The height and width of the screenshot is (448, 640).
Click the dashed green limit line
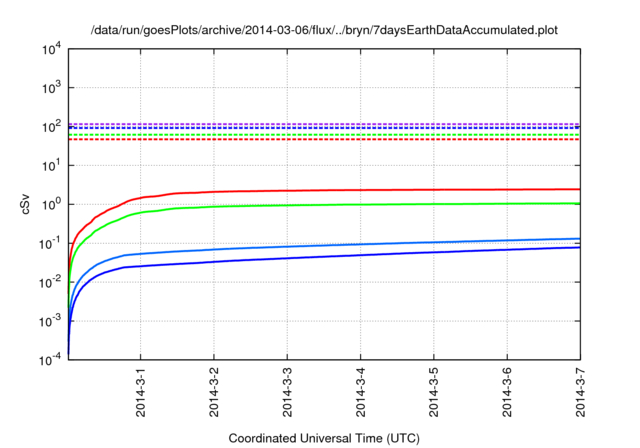click(x=324, y=135)
